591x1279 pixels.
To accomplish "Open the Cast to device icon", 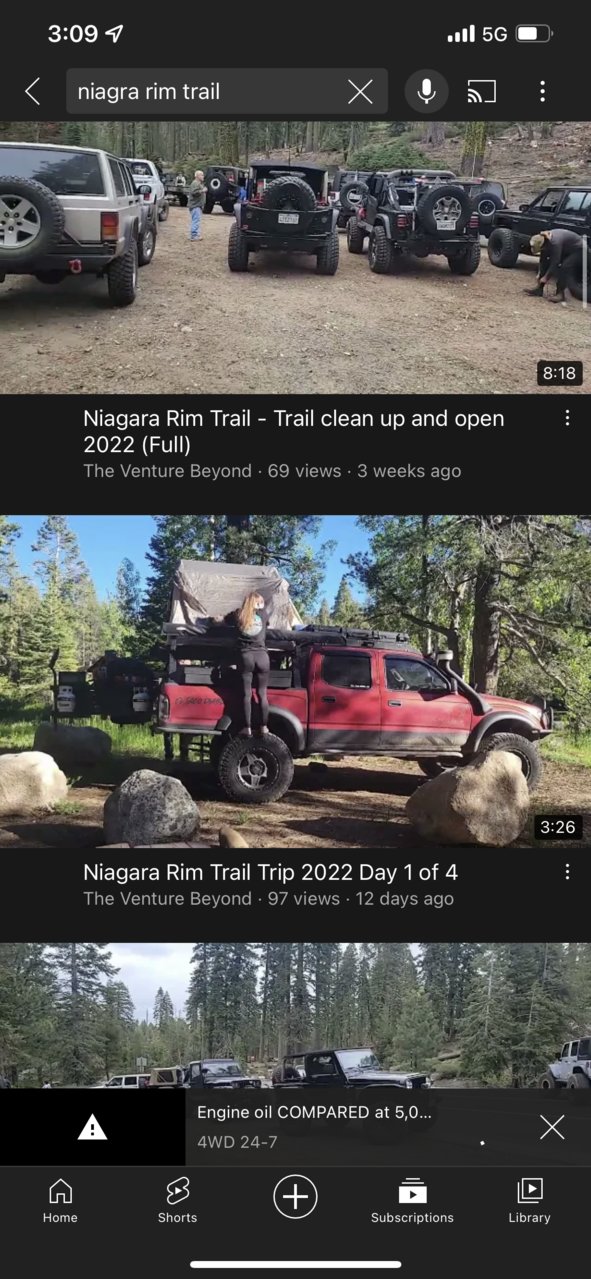I will pyautogui.click(x=482, y=92).
